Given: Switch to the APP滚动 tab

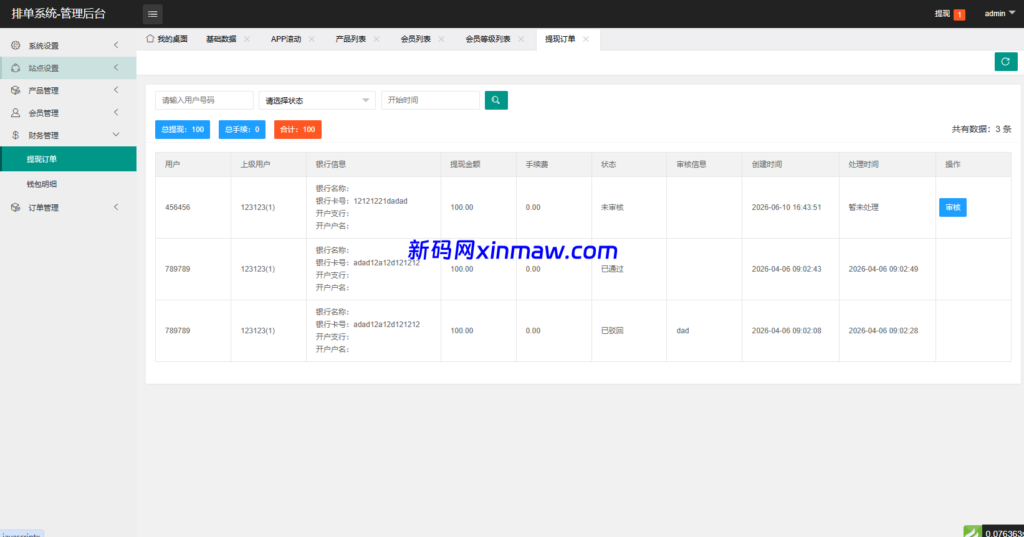Looking at the screenshot, I should (x=286, y=39).
